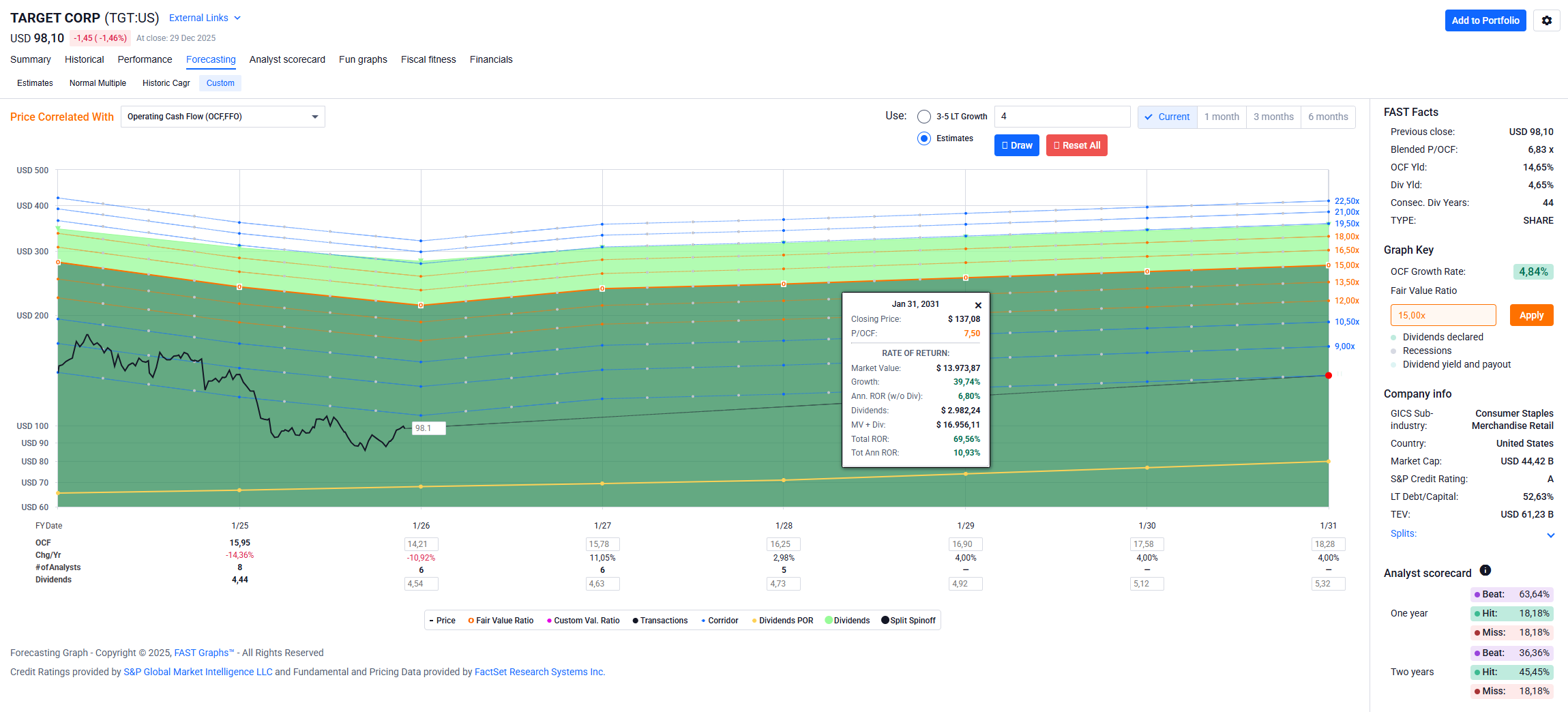Image resolution: width=1568 pixels, height=712 pixels.
Task: Toggle the Corridor legend marker
Action: [703, 621]
